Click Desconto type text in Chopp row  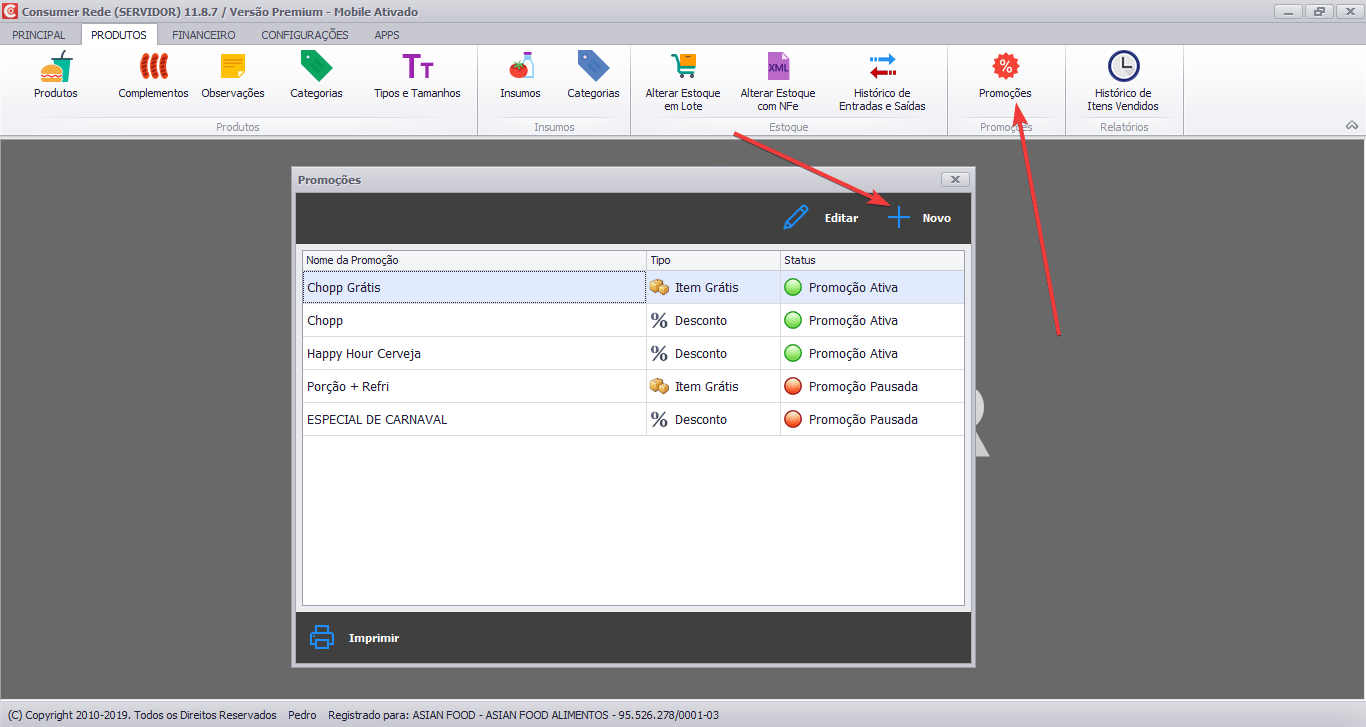tap(701, 321)
